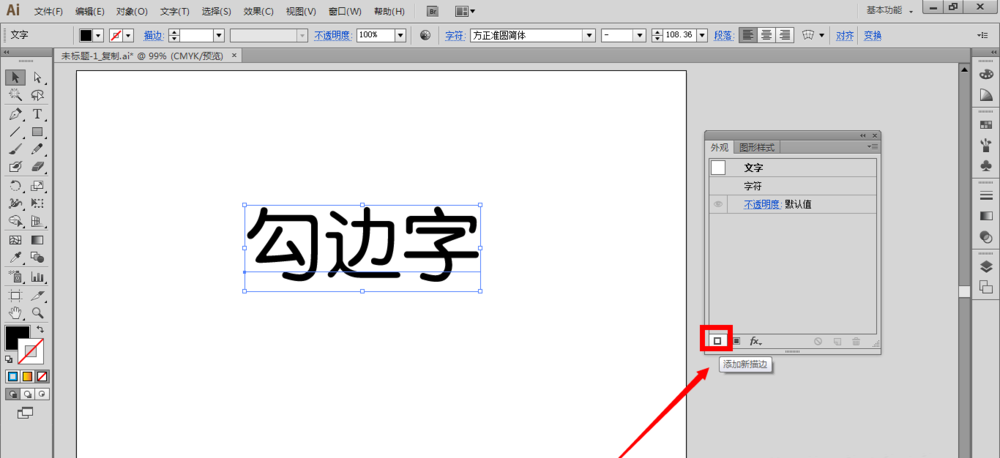The height and width of the screenshot is (458, 1000).
Task: Open stroke weight dropdown
Action: click(219, 36)
